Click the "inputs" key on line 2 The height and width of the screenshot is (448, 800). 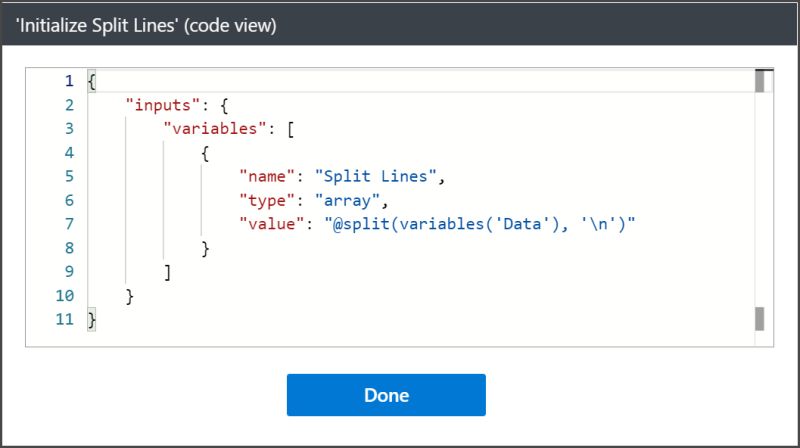163,105
